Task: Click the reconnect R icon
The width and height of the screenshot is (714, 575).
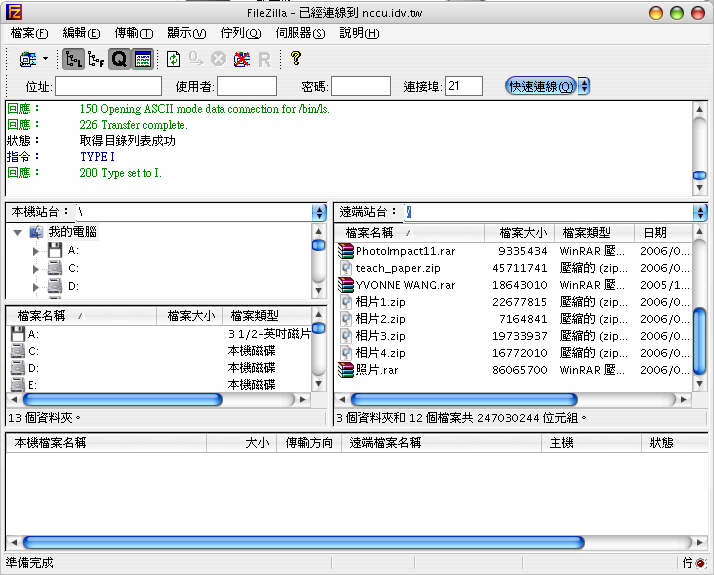Action: point(264,60)
